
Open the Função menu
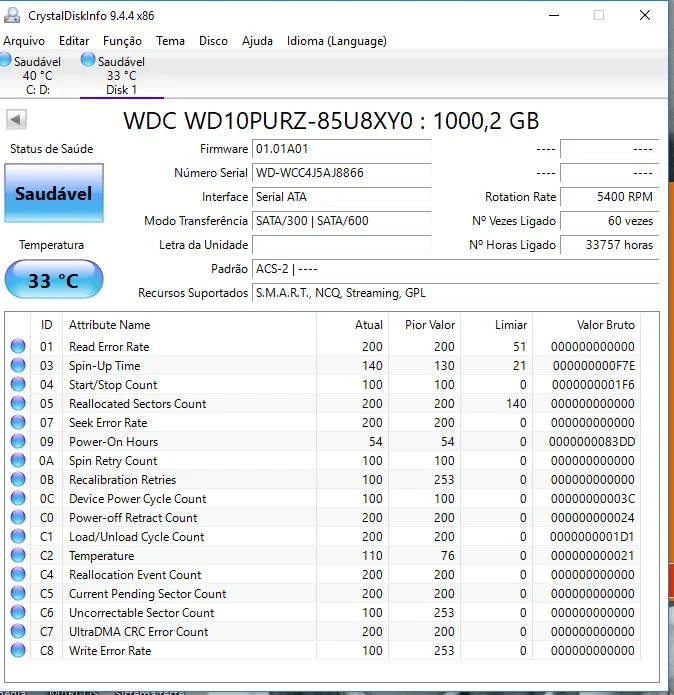pyautogui.click(x=122, y=41)
